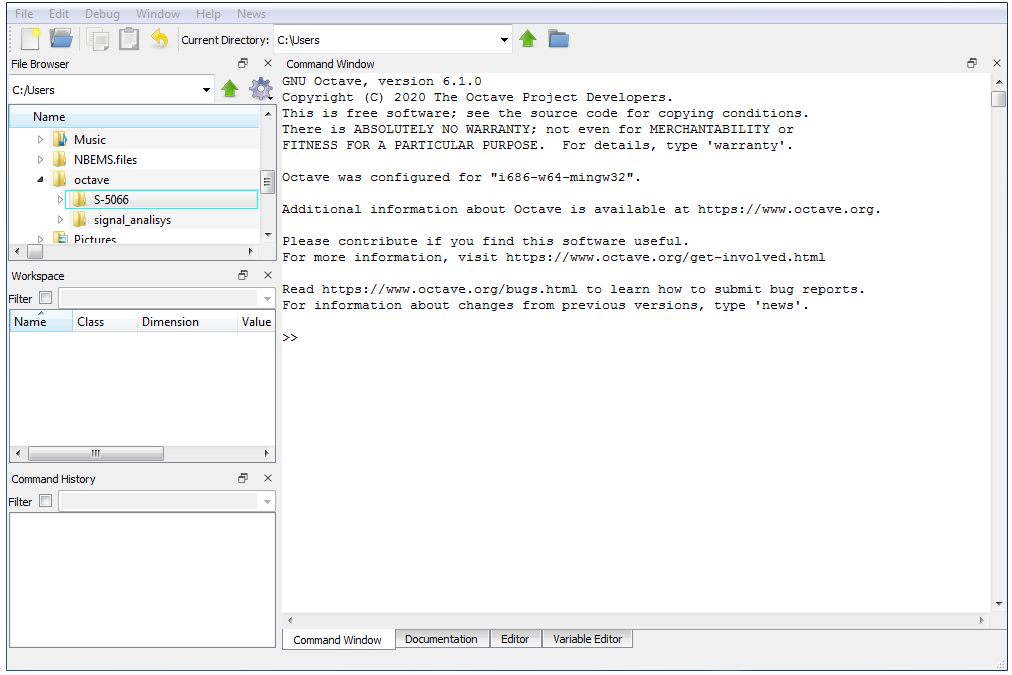The height and width of the screenshot is (675, 1012).
Task: Select the S-5066 folder
Action: tap(161, 199)
